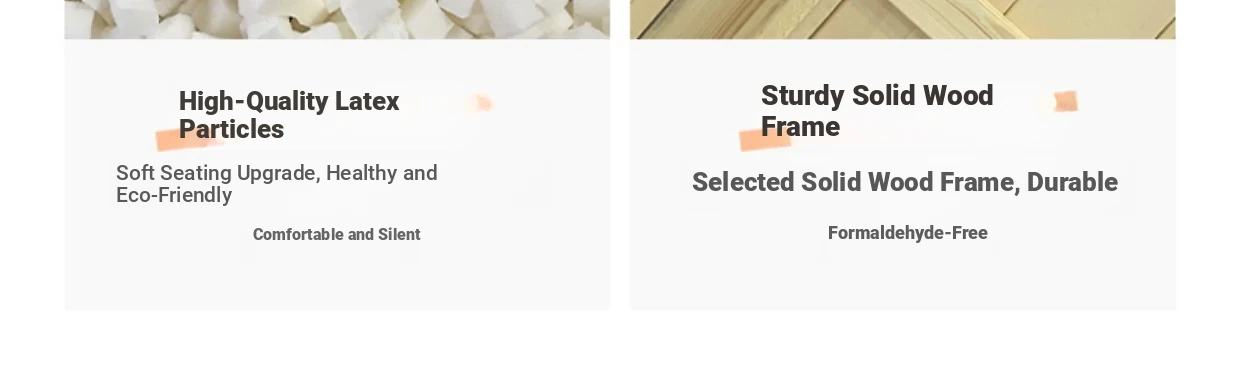Click the word Eco-Friendly in the latex card
Screen dimensions: 1240x388
[174, 196]
